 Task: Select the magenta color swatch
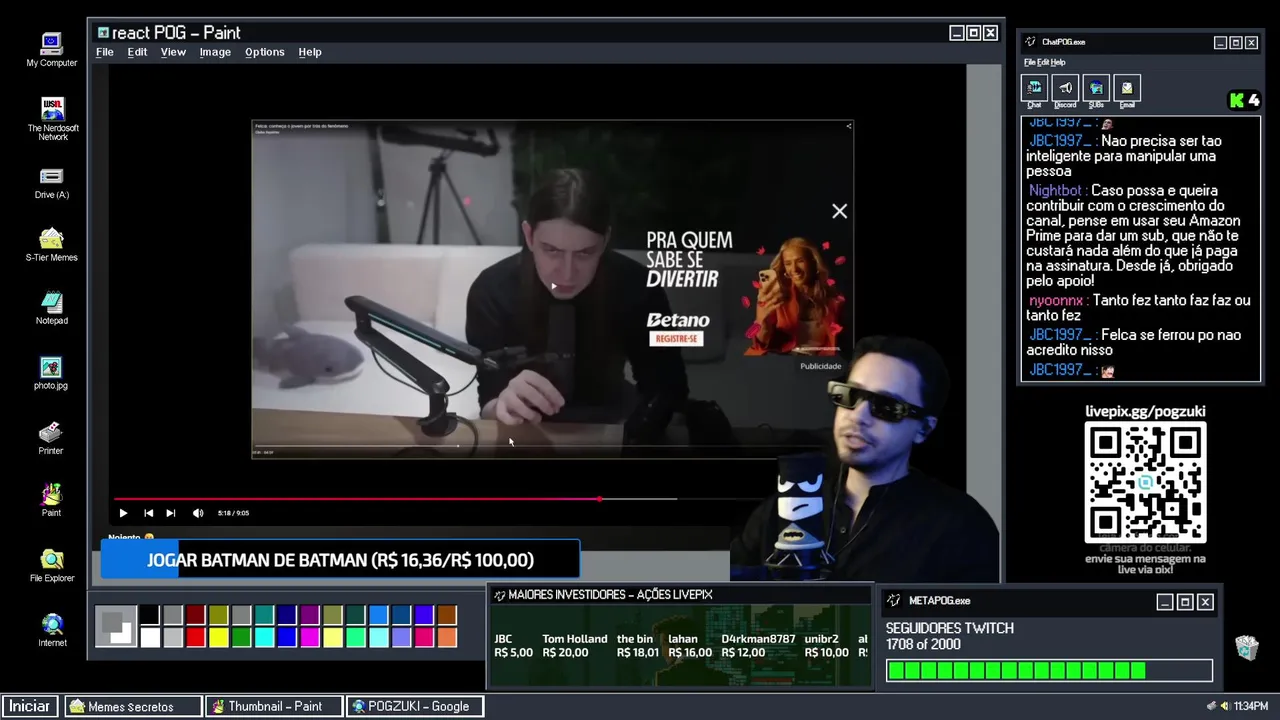pyautogui.click(x=310, y=637)
